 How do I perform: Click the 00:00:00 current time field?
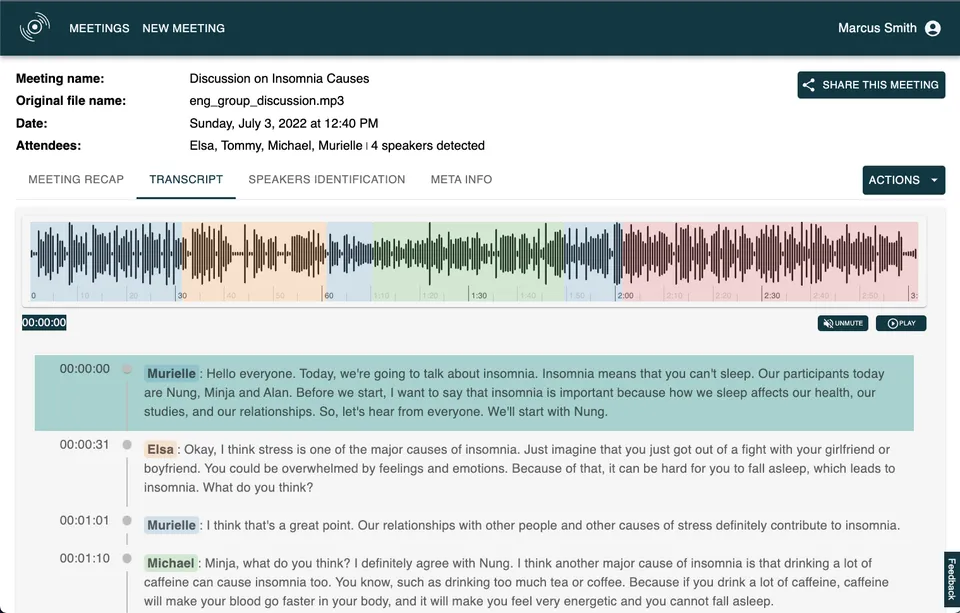[44, 323]
